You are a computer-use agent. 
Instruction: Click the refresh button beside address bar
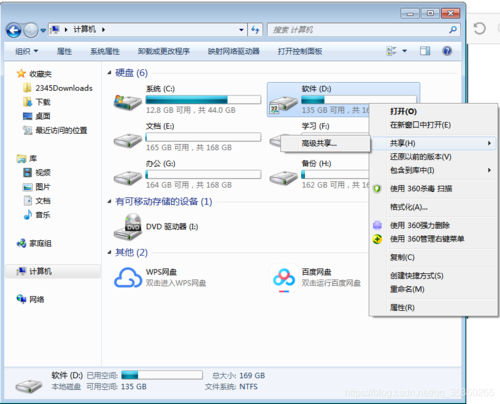[x=255, y=30]
